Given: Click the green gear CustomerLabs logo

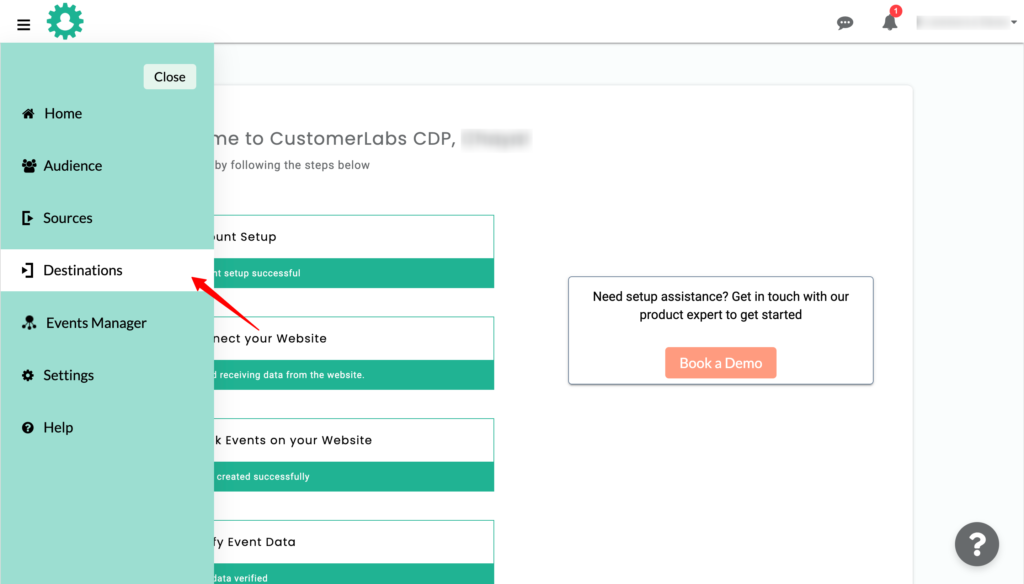Looking at the screenshot, I should [65, 22].
